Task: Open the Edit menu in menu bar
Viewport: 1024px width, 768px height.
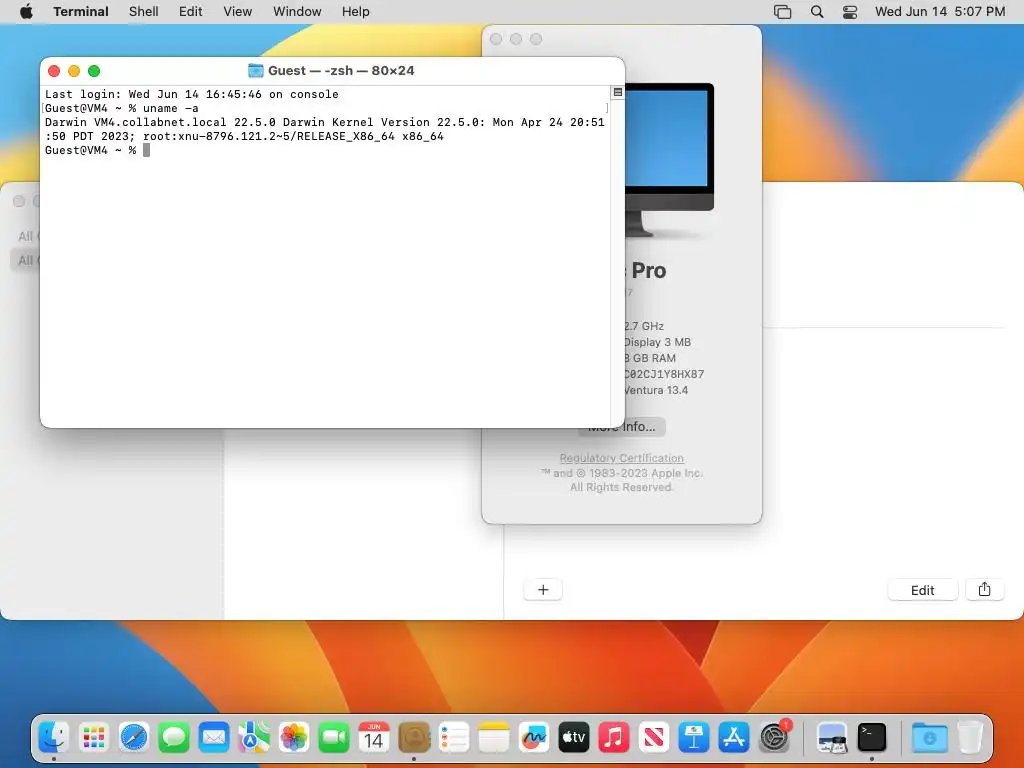Action: tap(191, 12)
